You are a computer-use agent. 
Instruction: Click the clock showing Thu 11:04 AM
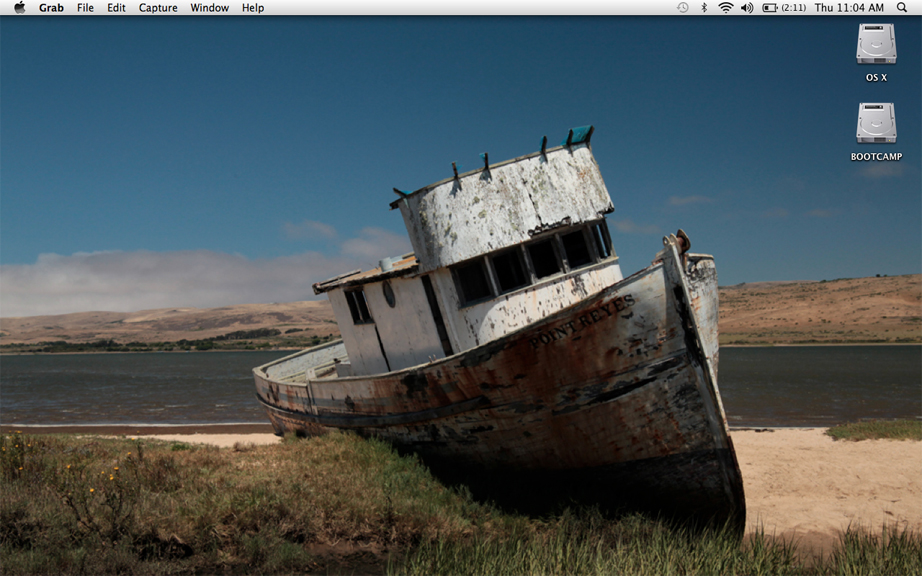click(x=849, y=8)
